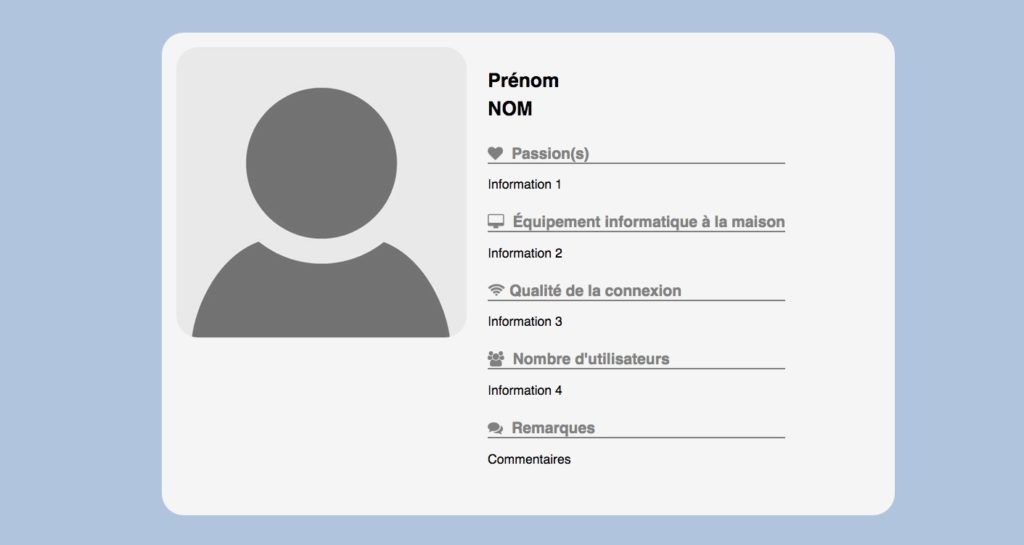Click the shoulders shape of the avatar silhouette
Screen dimensions: 1024x545
(321, 290)
